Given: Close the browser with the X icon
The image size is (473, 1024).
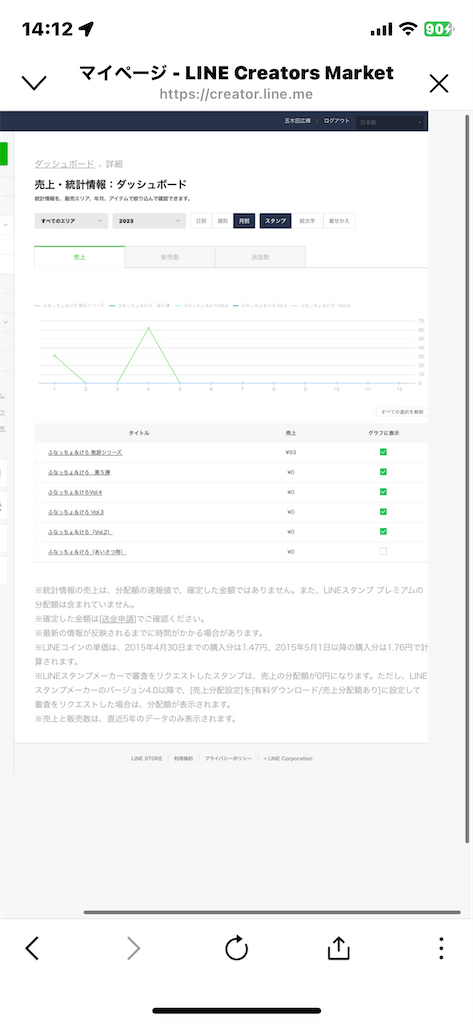Looking at the screenshot, I should [x=438, y=83].
